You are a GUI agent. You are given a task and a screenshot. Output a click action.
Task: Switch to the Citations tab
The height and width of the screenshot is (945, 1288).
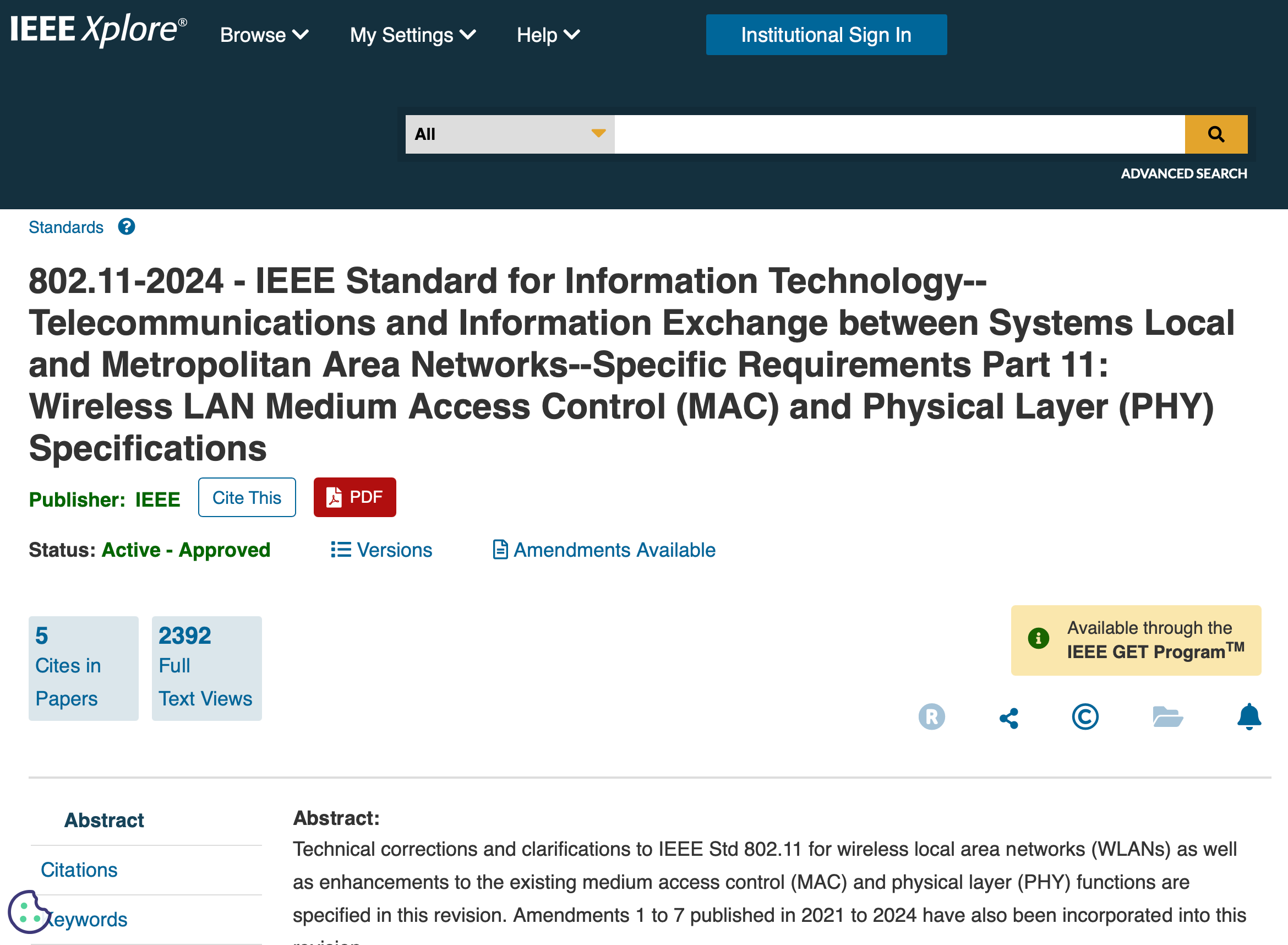click(x=79, y=870)
